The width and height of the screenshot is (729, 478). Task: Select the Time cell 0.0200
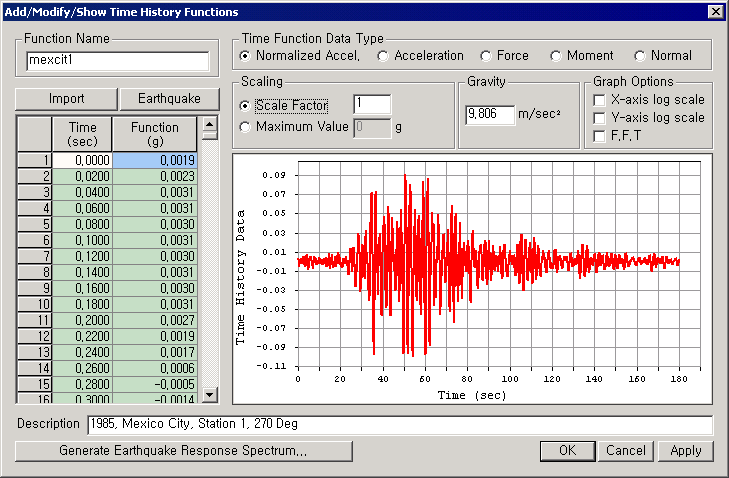pyautogui.click(x=82, y=176)
